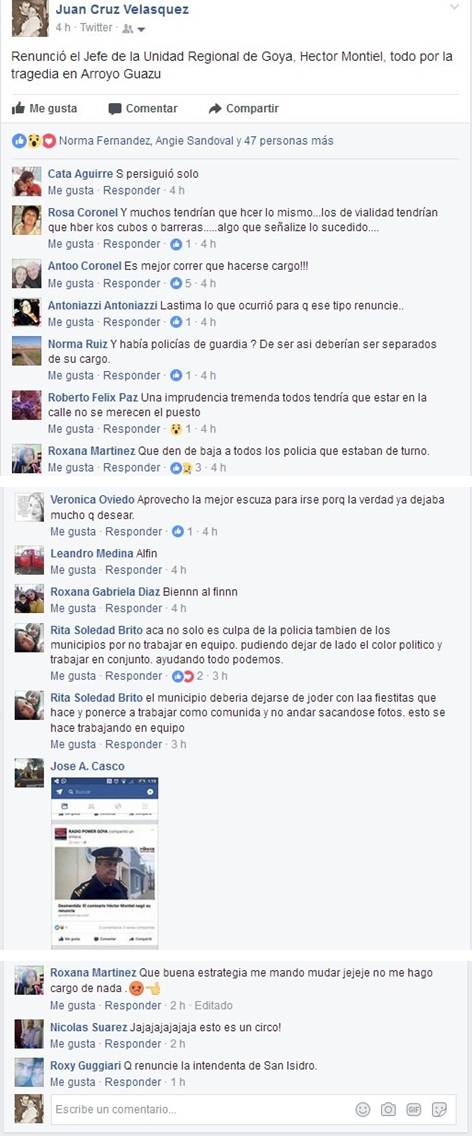Open Juan Cruz Velasquez profile name
472x1136 pixels.
pyautogui.click(x=122, y=9)
